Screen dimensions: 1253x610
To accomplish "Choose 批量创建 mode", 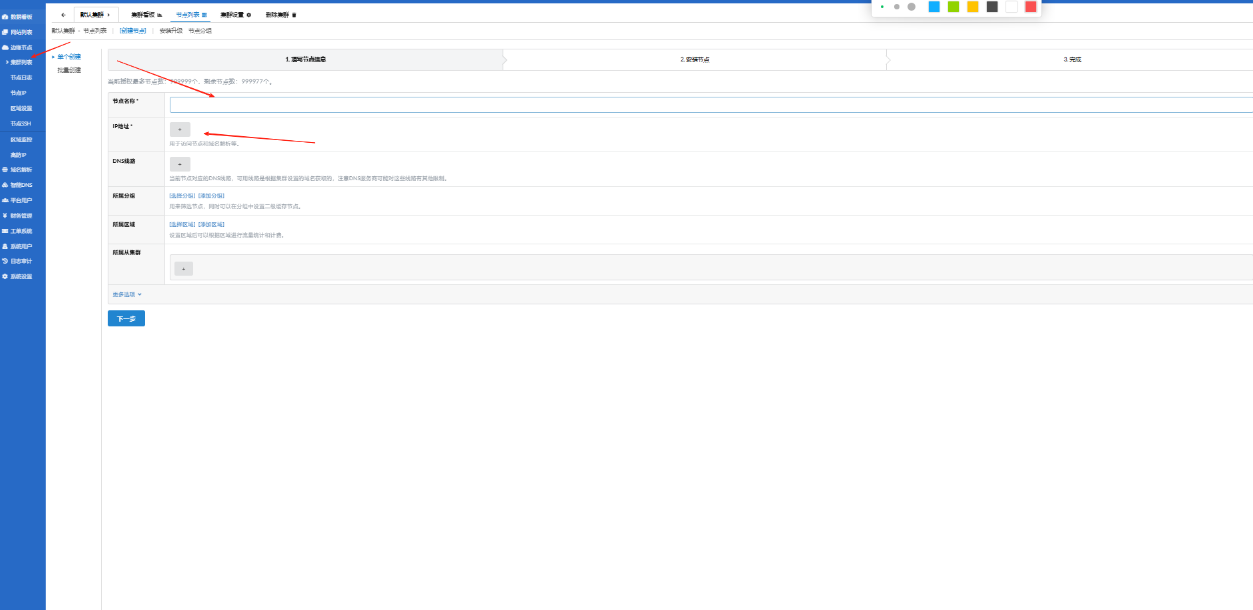I will point(69,70).
